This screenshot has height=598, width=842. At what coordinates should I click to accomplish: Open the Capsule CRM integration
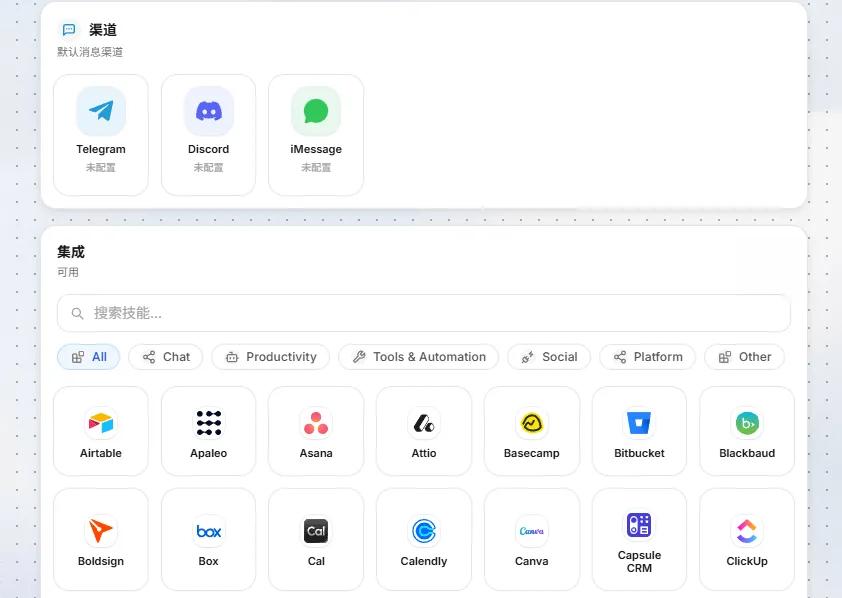pyautogui.click(x=639, y=539)
